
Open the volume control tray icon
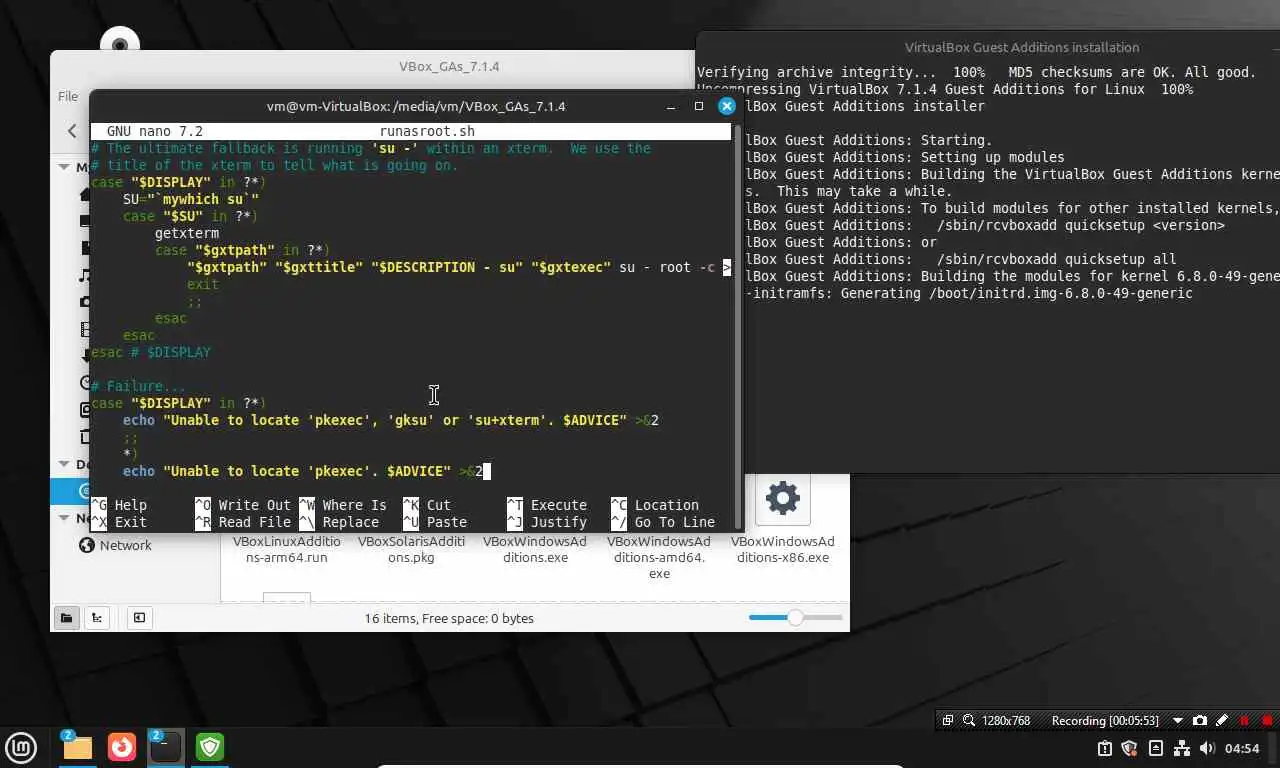(x=1207, y=748)
